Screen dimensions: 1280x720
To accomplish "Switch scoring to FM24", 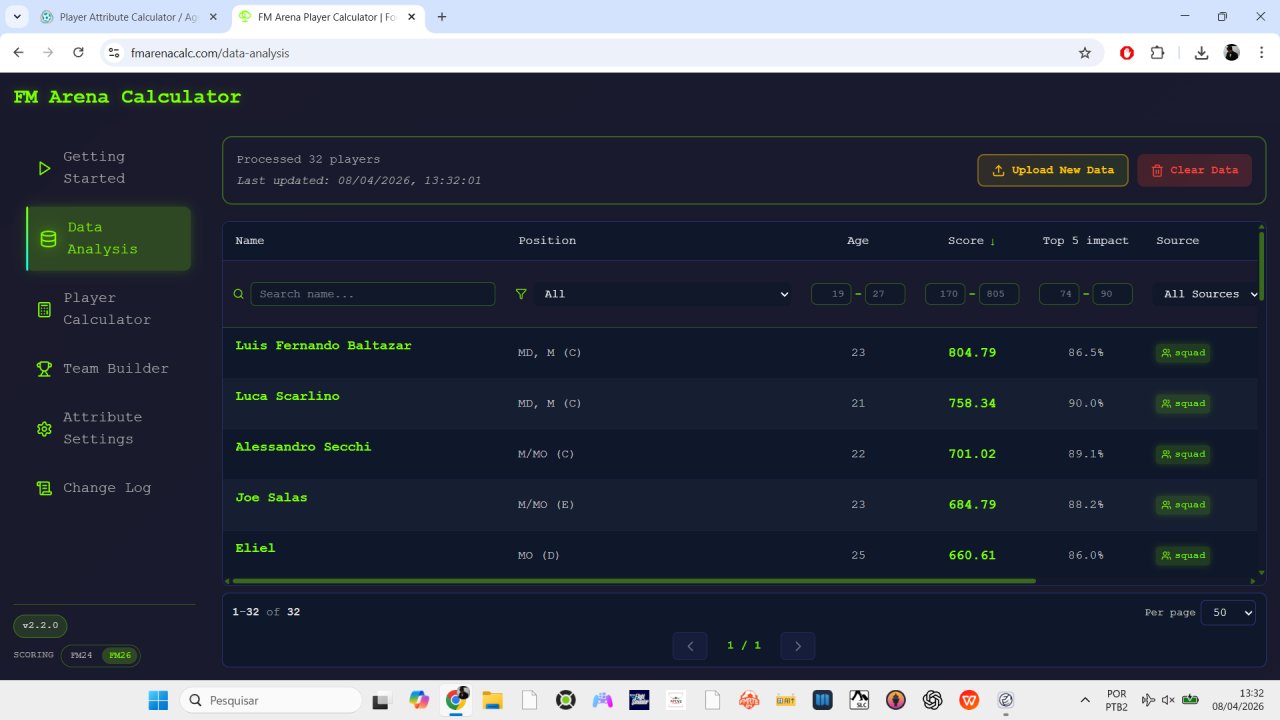I will (x=81, y=655).
